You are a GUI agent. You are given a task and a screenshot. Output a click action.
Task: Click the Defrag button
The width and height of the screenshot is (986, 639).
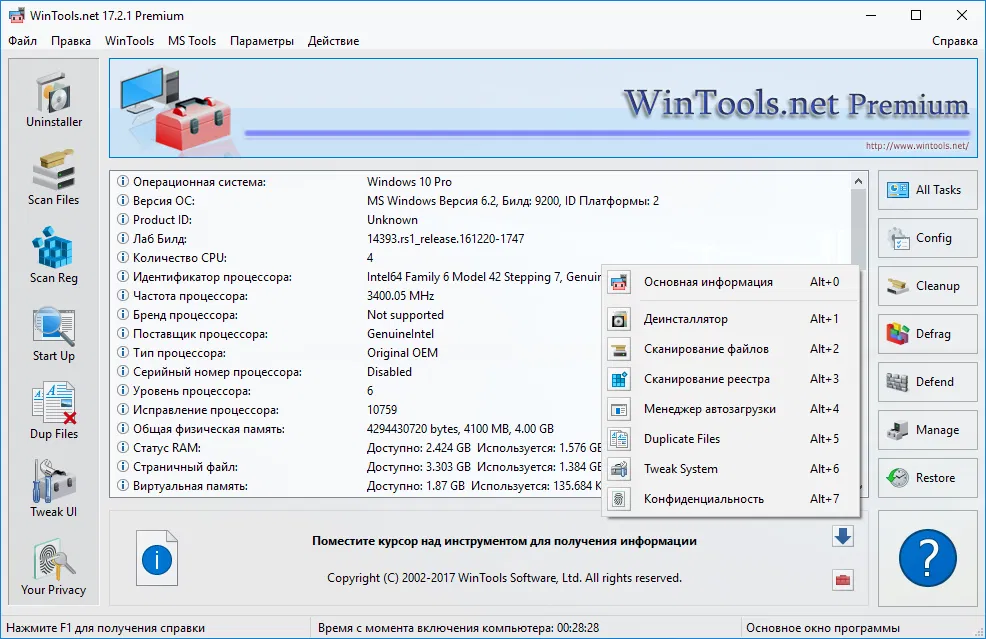point(928,334)
